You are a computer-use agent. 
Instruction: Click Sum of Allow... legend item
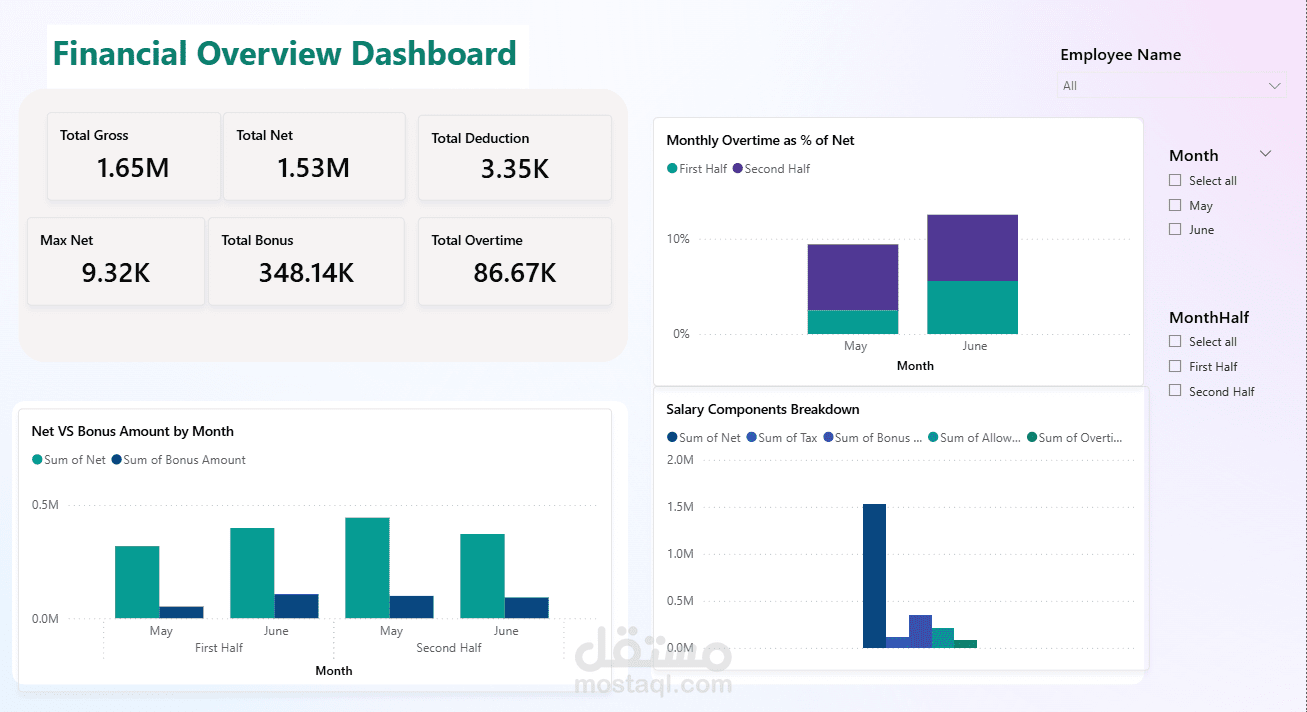pyautogui.click(x=974, y=438)
